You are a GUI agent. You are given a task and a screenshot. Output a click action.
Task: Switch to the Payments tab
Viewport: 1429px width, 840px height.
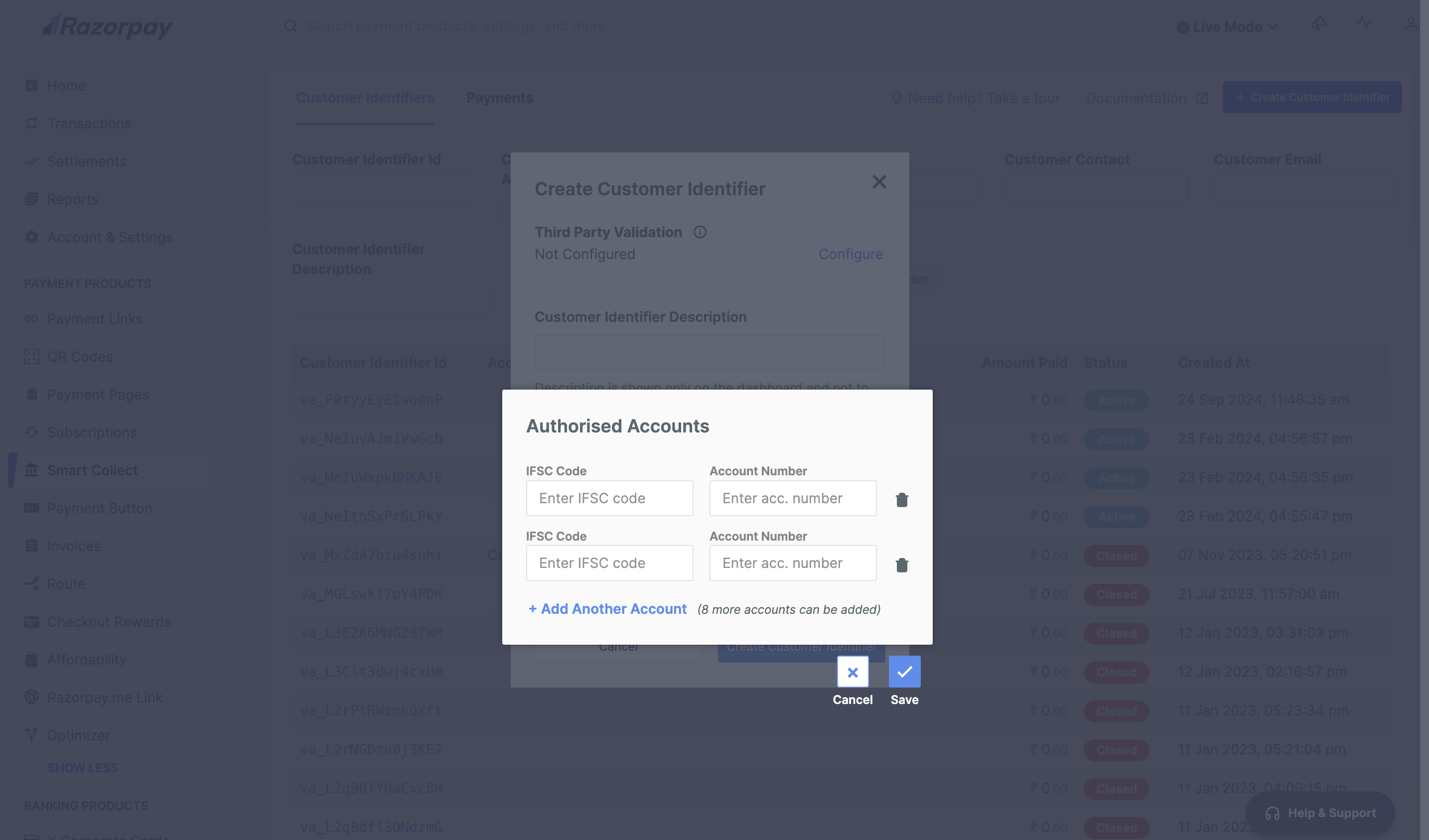[500, 97]
